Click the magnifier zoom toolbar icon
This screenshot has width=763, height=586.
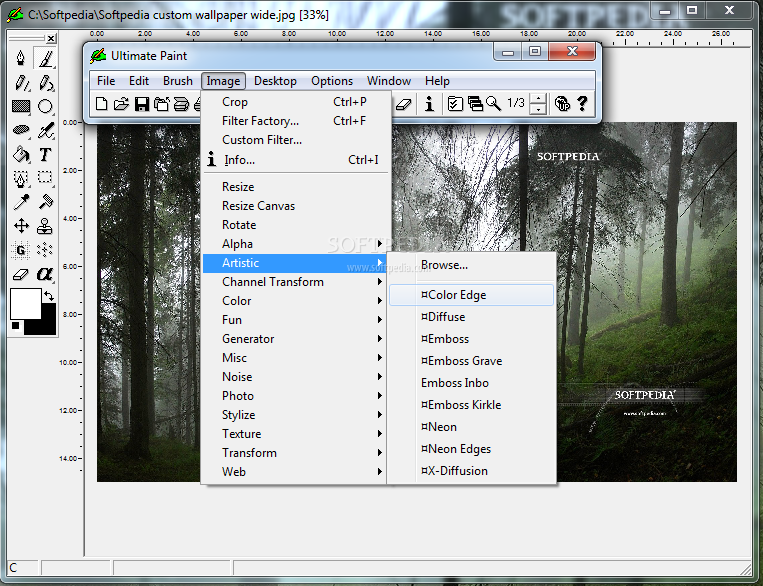[x=493, y=104]
